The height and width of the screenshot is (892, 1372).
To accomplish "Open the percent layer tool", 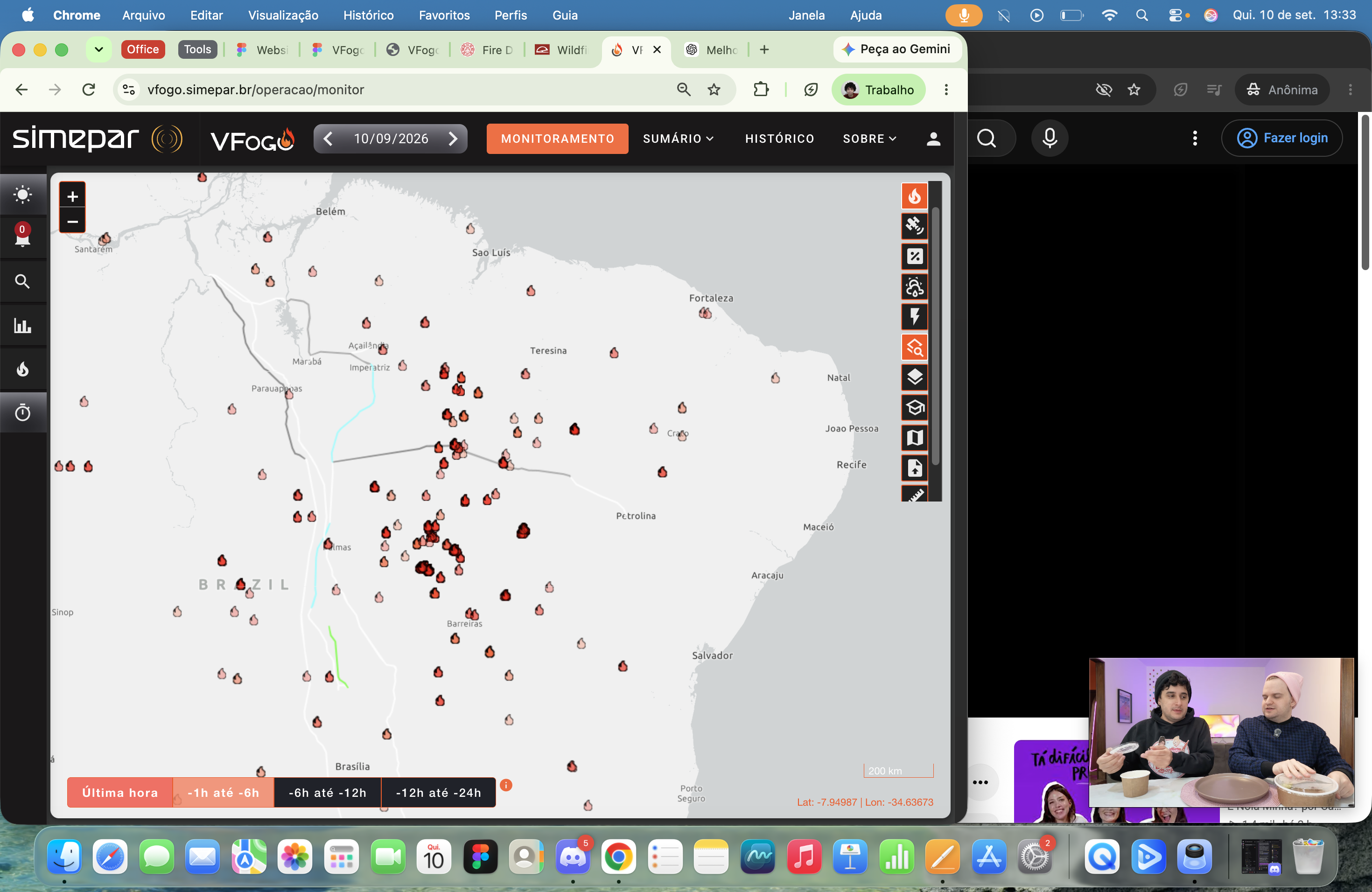I will click(x=914, y=256).
